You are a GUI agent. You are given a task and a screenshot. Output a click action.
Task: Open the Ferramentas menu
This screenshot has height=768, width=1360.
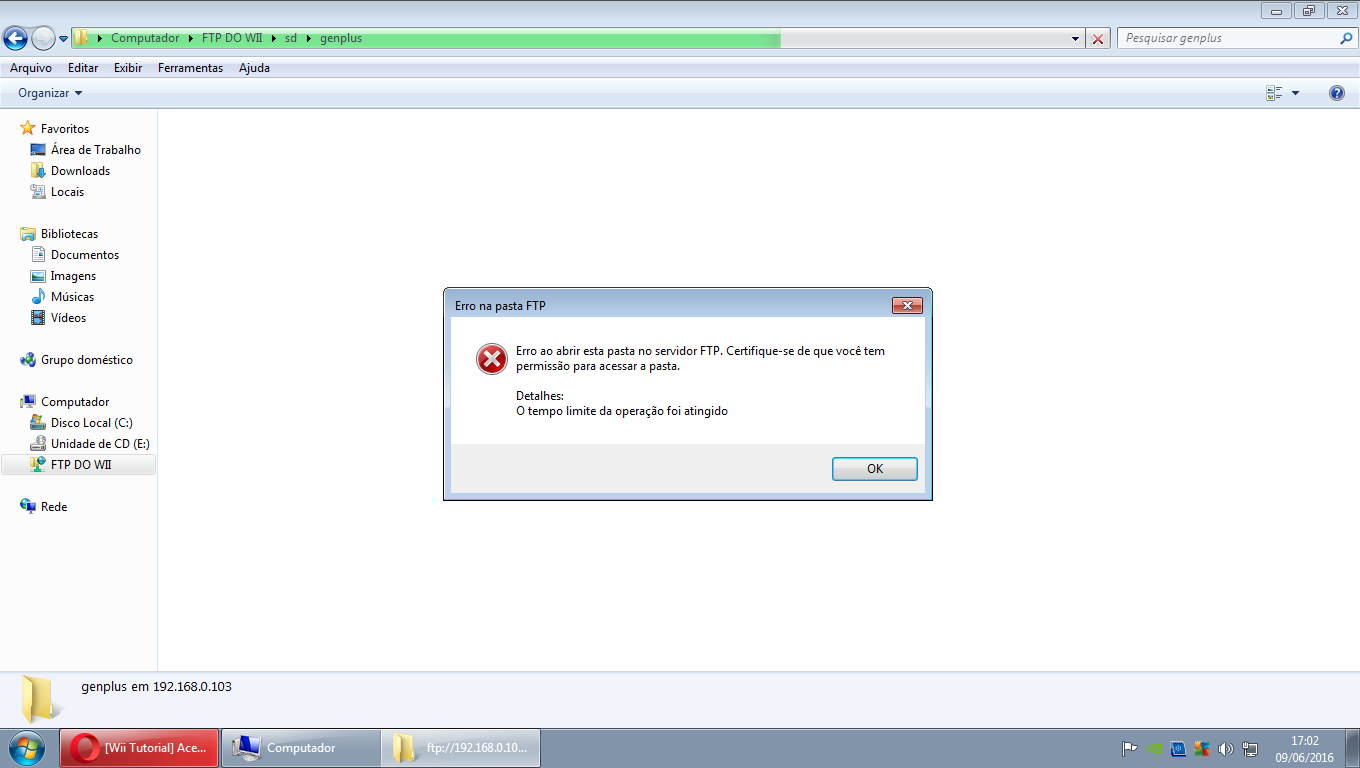point(190,68)
